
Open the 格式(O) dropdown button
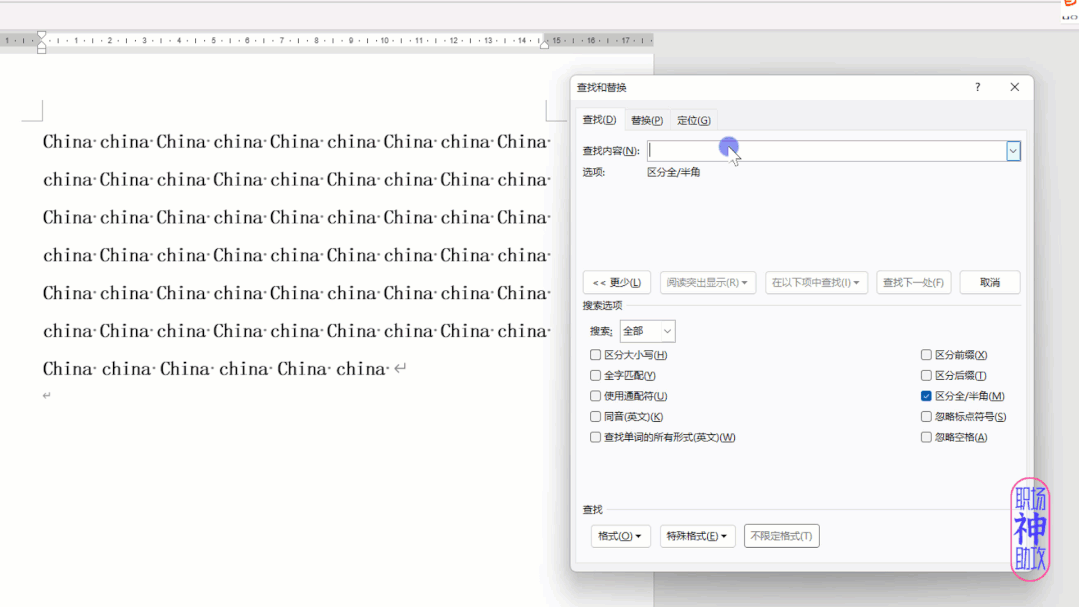coord(620,536)
